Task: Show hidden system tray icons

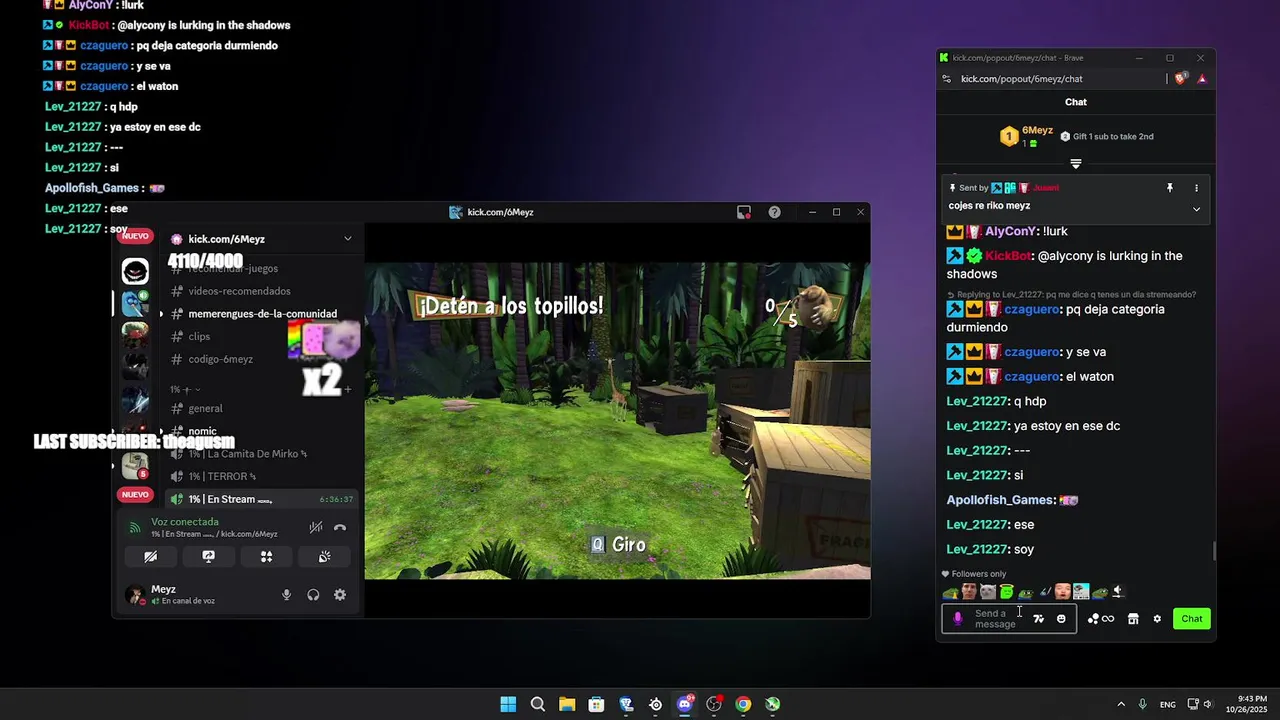Action: click(x=1120, y=704)
